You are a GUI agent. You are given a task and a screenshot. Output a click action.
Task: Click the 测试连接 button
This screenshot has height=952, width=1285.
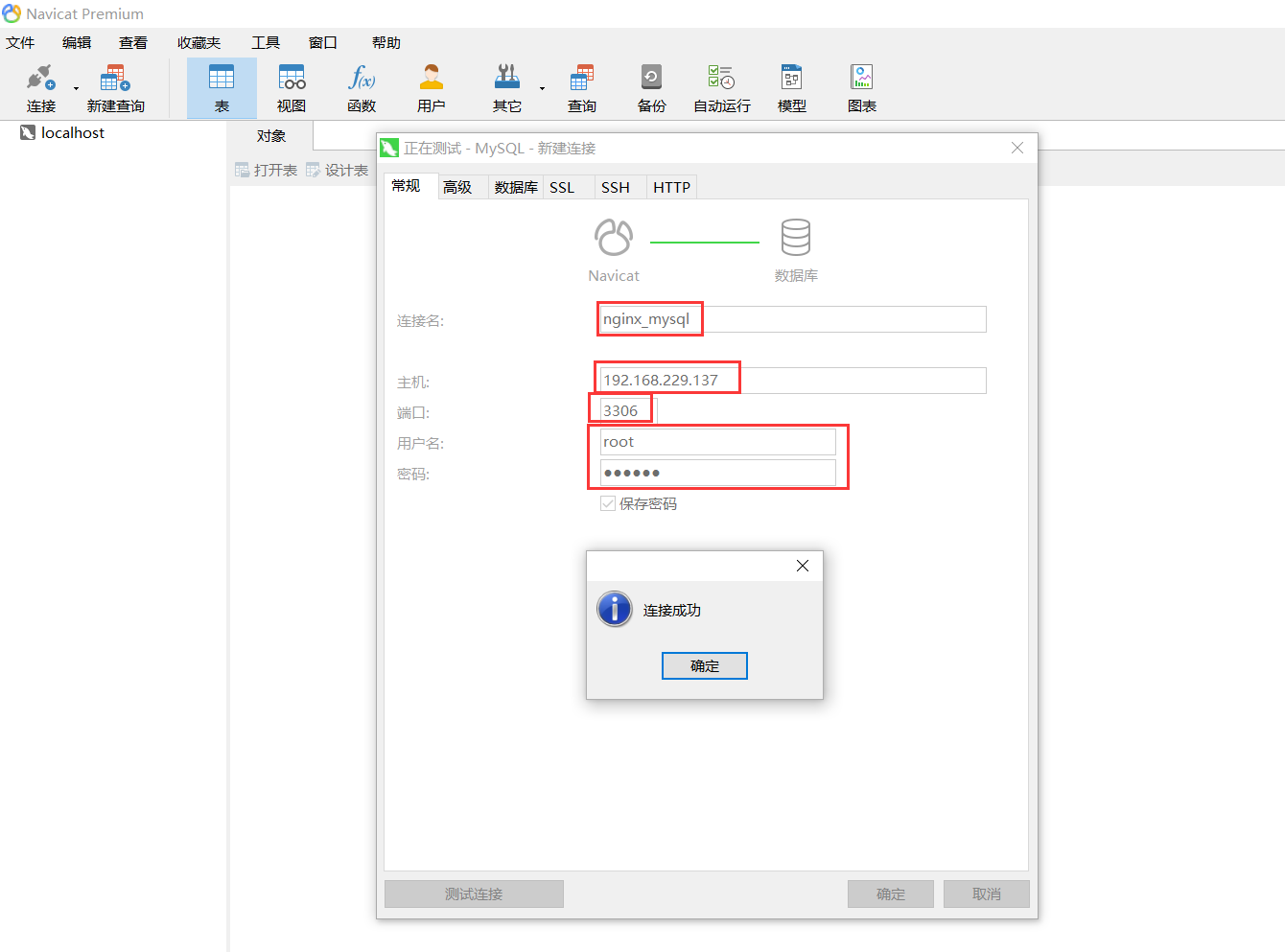[x=474, y=894]
